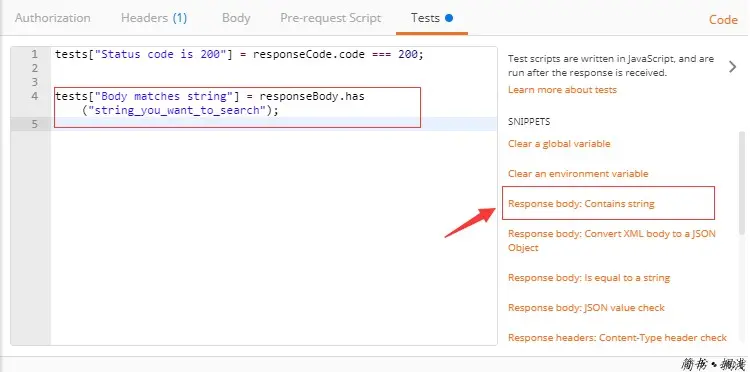Image resolution: width=750 pixels, height=372 pixels.
Task: Click the Code link
Action: click(x=723, y=20)
